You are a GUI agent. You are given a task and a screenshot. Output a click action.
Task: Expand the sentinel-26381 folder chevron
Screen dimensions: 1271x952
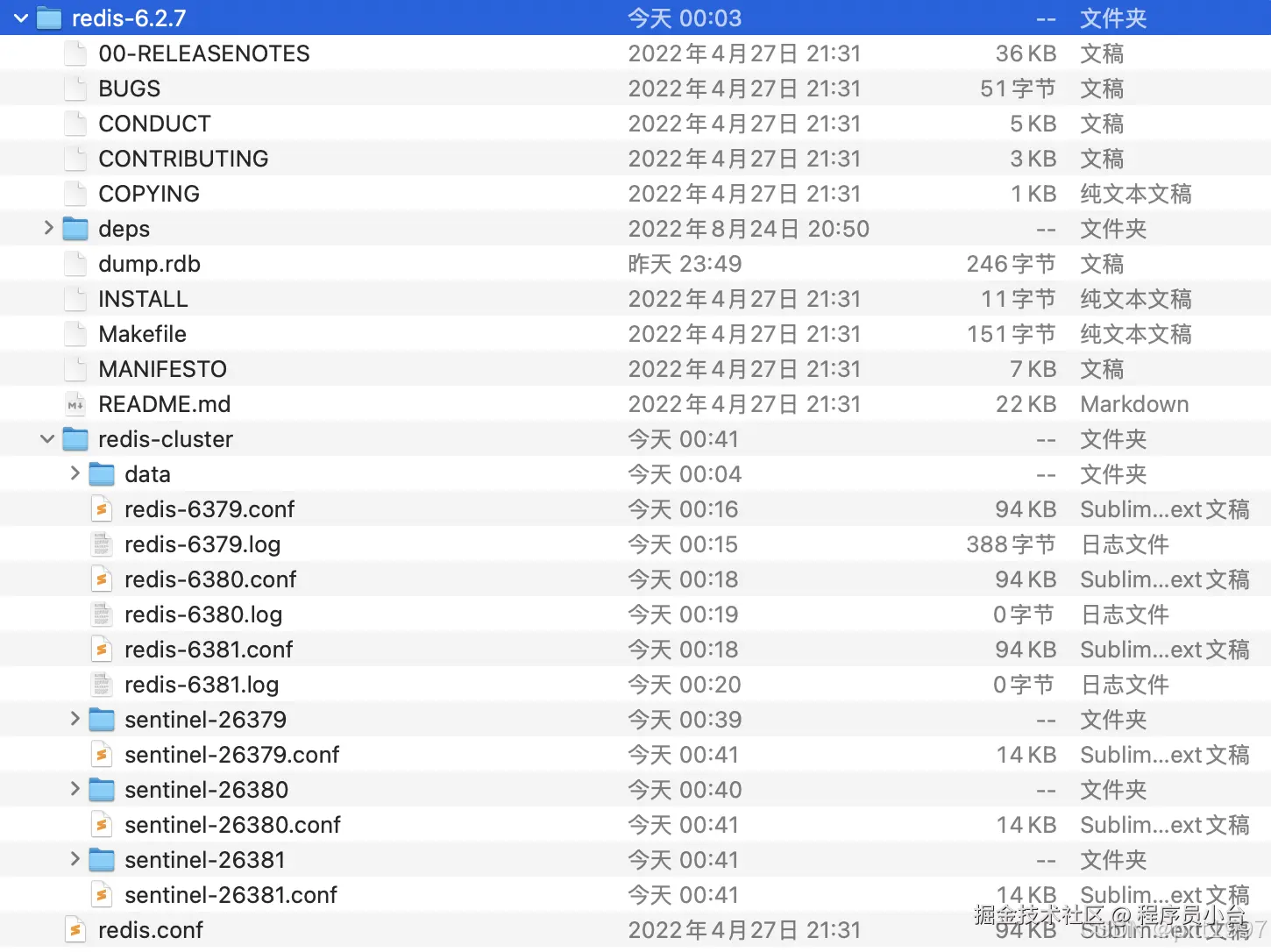(75, 859)
